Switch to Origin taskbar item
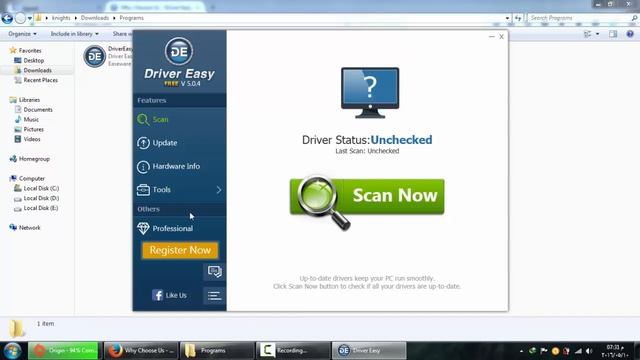The width and height of the screenshot is (640, 360). pos(63,351)
